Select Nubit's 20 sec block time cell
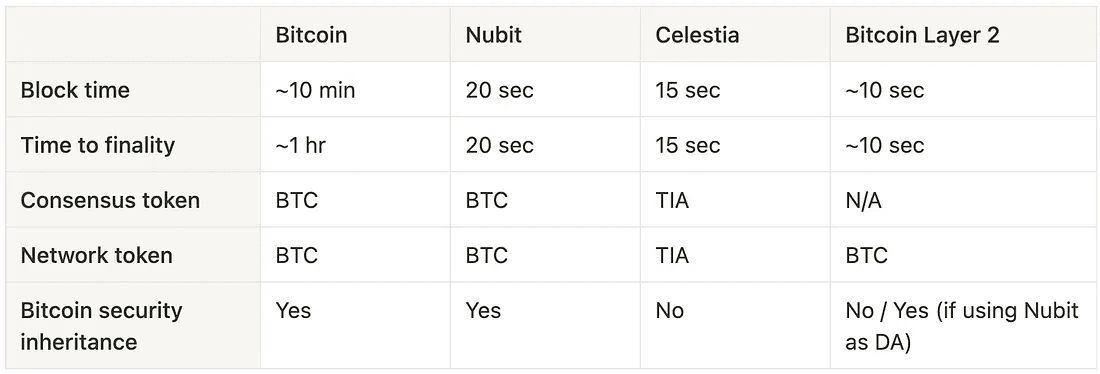This screenshot has height=374, width=1100. point(499,91)
